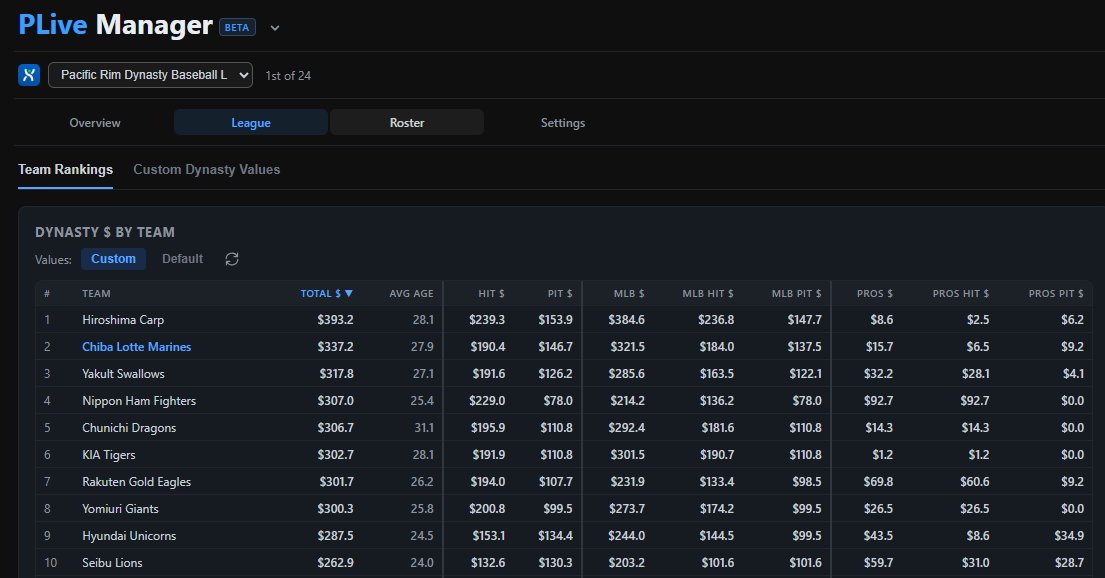1105x578 pixels.
Task: Click the TOTAL $ sort arrow header
Action: [326, 293]
